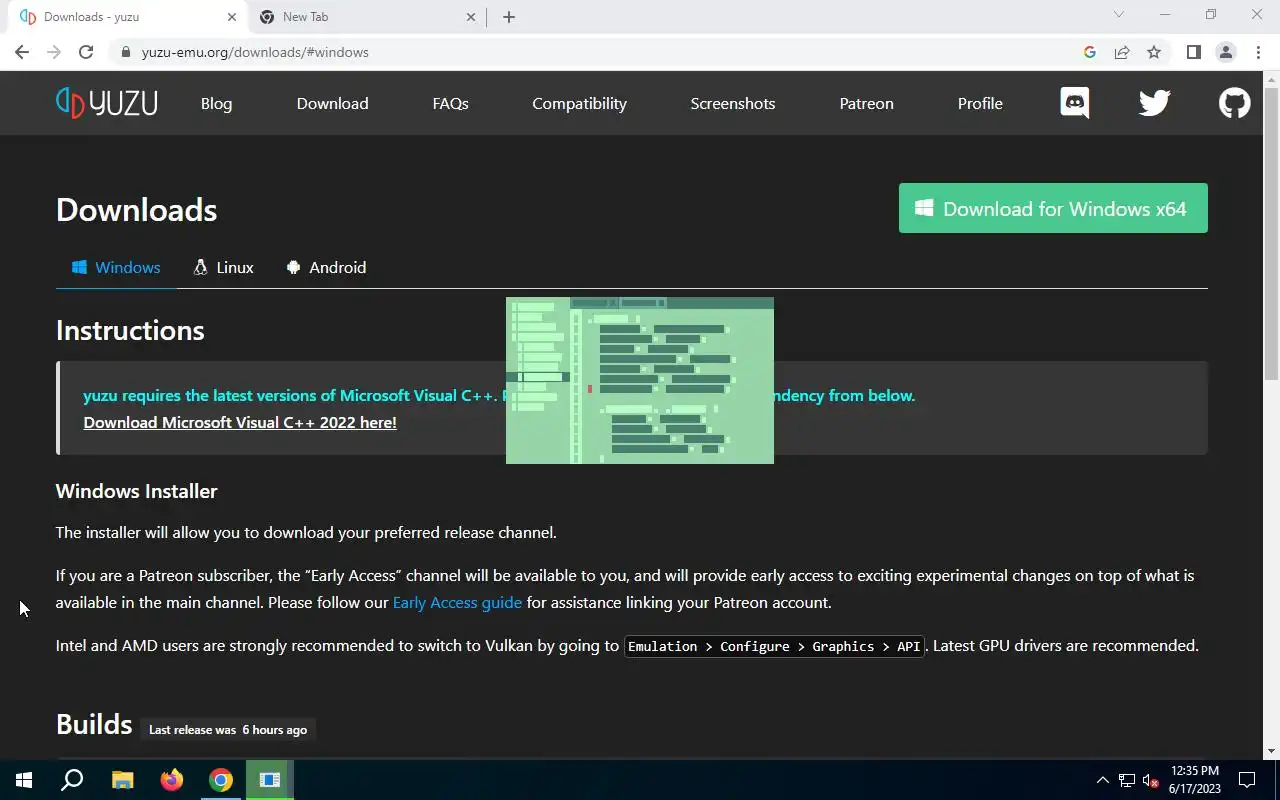
Task: Click Chrome icon in taskbar
Action: (x=221, y=780)
